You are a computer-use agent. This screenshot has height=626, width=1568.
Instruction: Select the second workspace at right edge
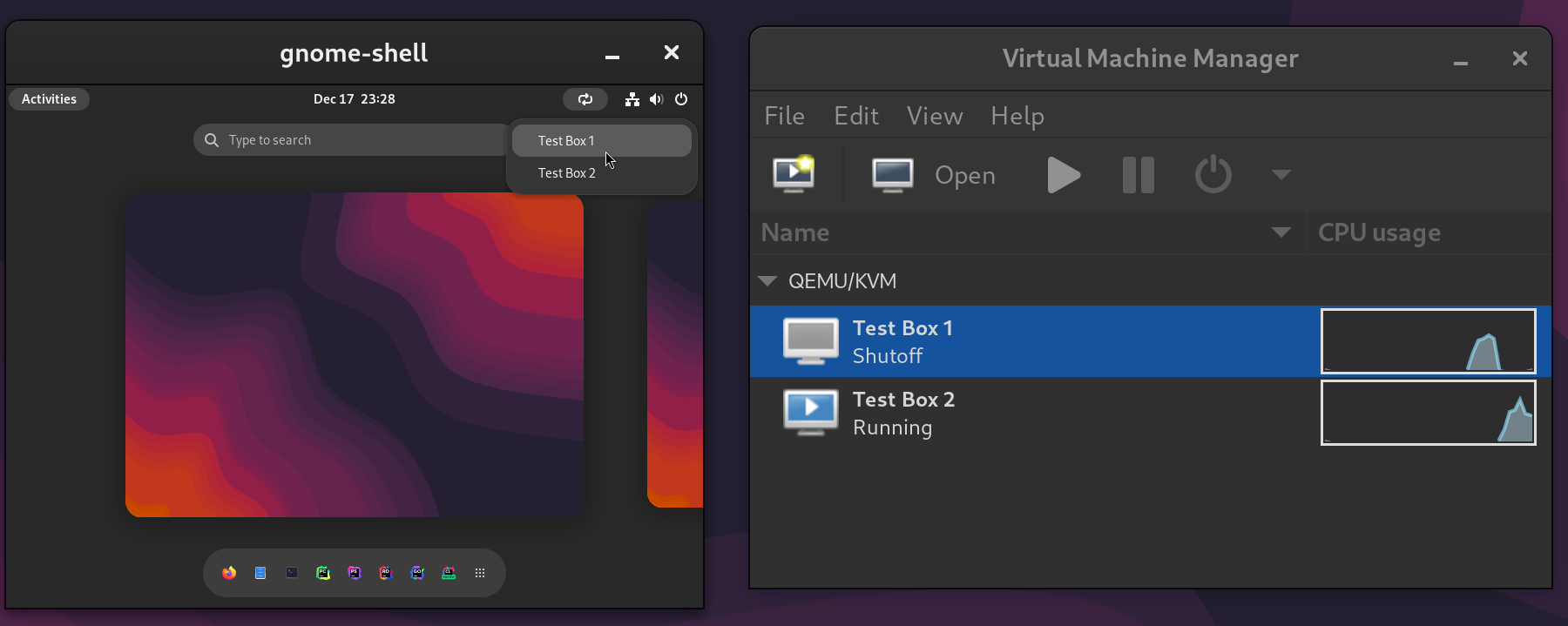[675, 354]
